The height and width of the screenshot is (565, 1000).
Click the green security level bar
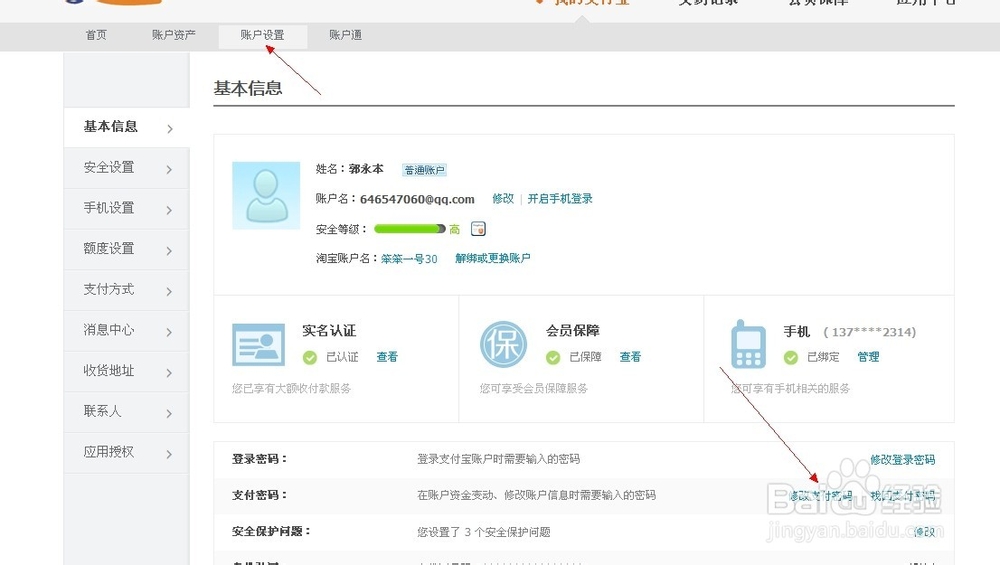pyautogui.click(x=409, y=229)
